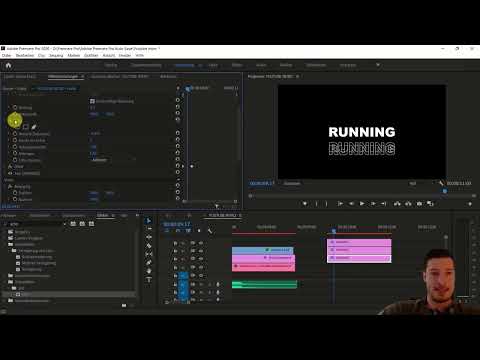Switch to the Effekte panel tab
Screen dimensions: 480x360
point(103,216)
